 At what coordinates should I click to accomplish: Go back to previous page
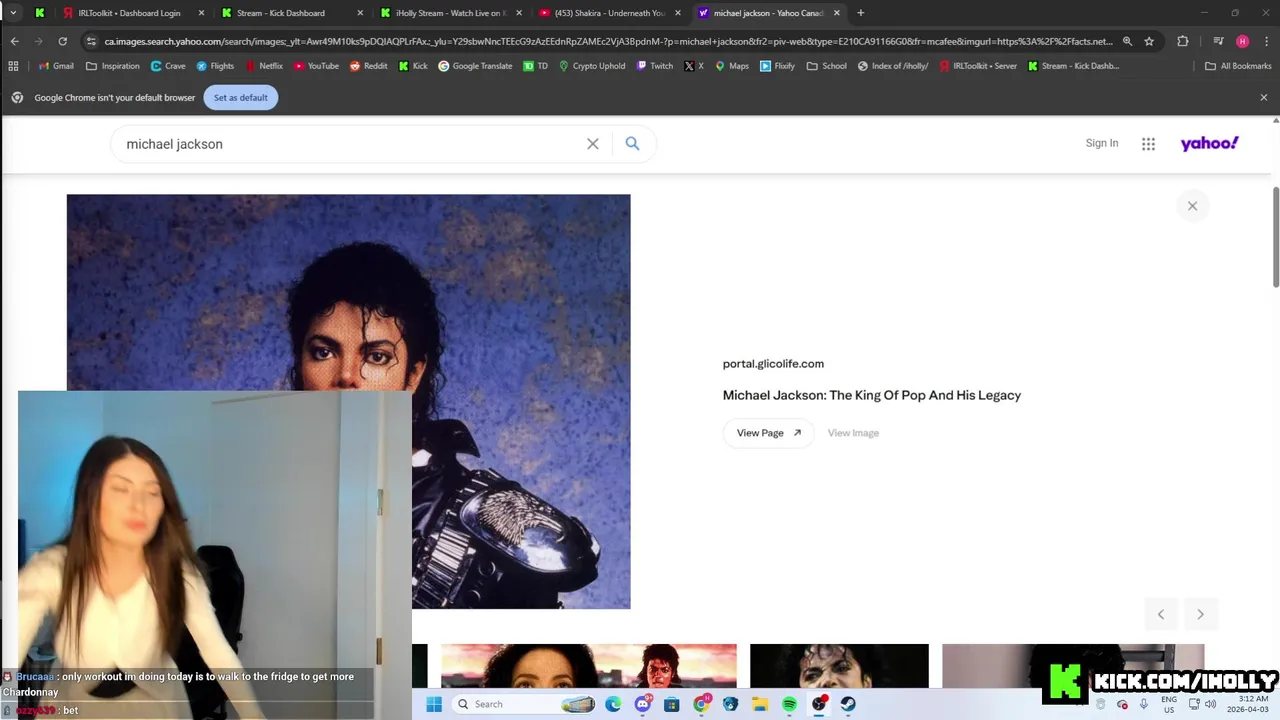tap(14, 41)
